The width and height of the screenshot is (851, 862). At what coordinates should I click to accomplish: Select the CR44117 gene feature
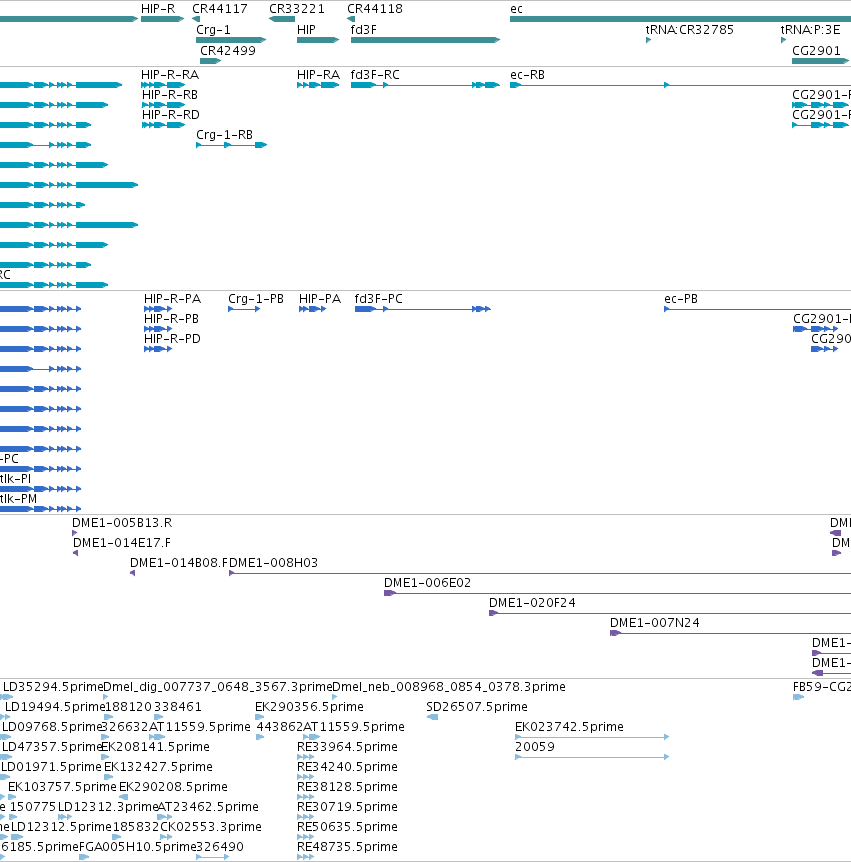pos(196,19)
